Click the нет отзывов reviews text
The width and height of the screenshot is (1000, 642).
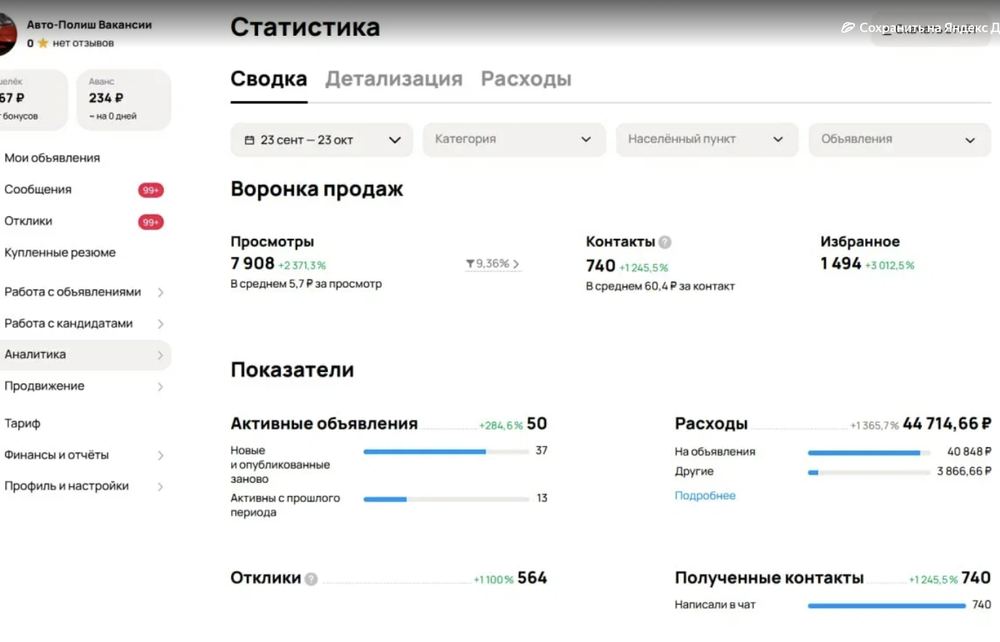click(x=83, y=43)
